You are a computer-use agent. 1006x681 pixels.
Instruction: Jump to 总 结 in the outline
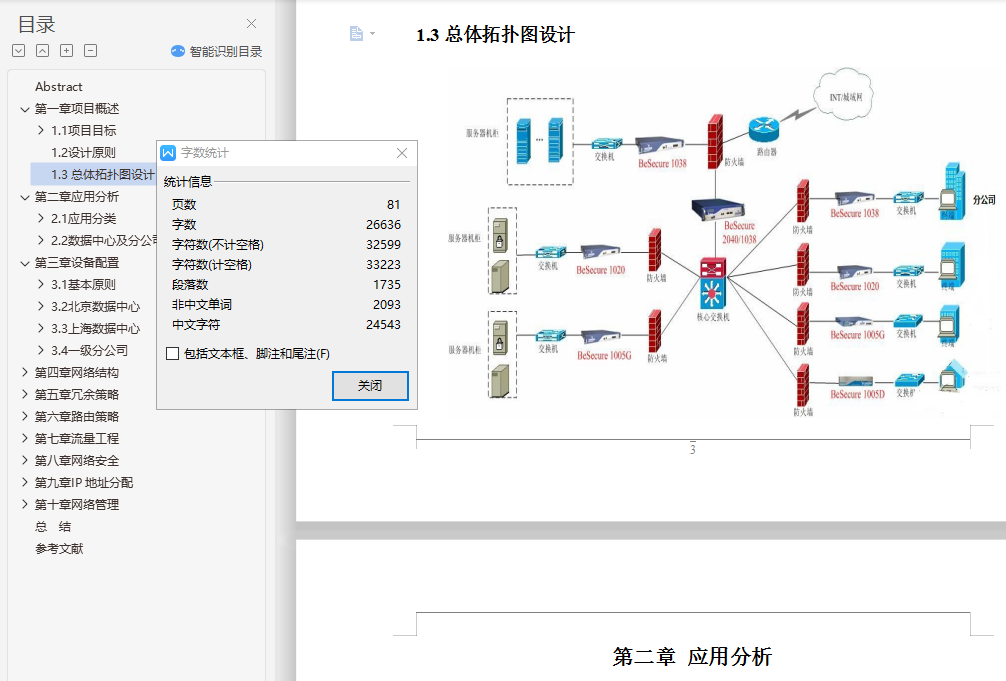click(53, 527)
